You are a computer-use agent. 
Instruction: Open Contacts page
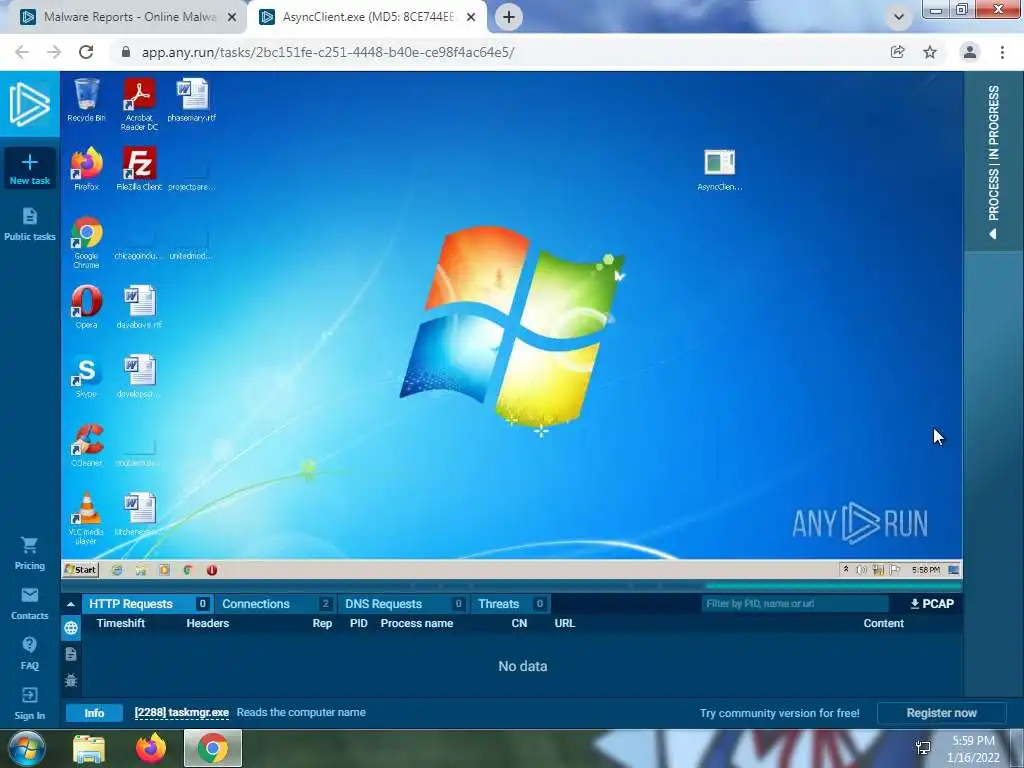pyautogui.click(x=29, y=603)
